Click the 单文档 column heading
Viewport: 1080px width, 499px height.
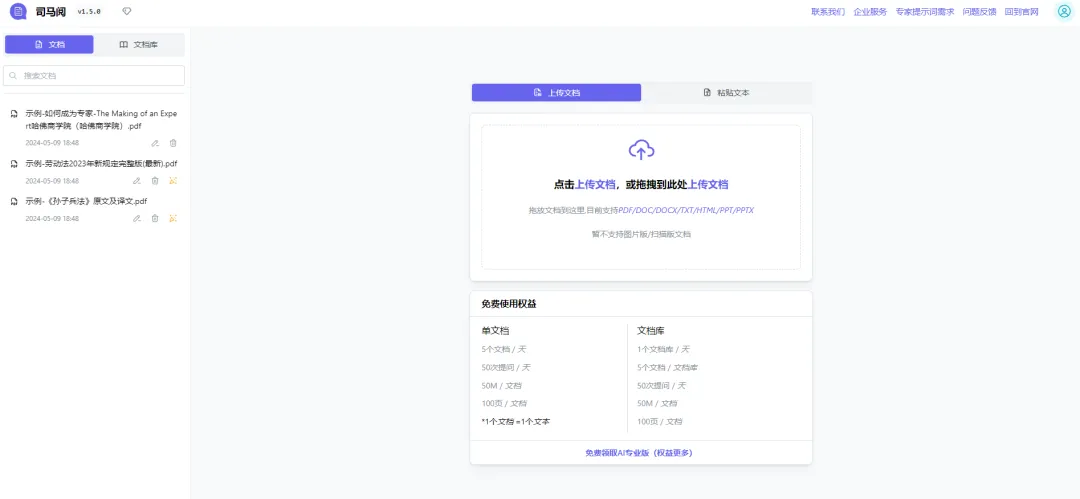(495, 331)
